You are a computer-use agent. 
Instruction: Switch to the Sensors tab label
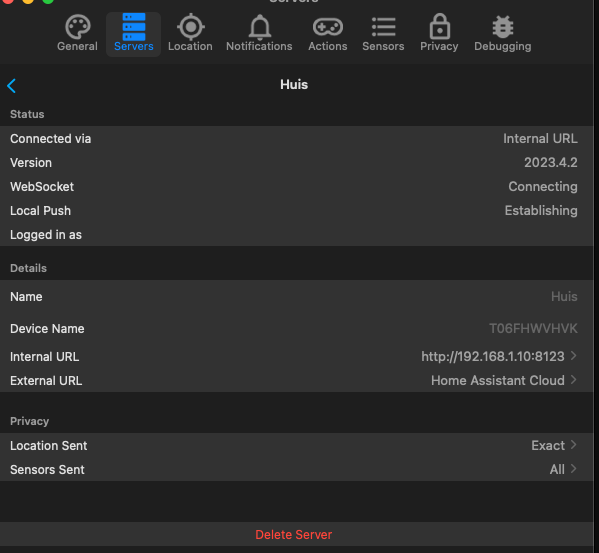[x=383, y=46]
